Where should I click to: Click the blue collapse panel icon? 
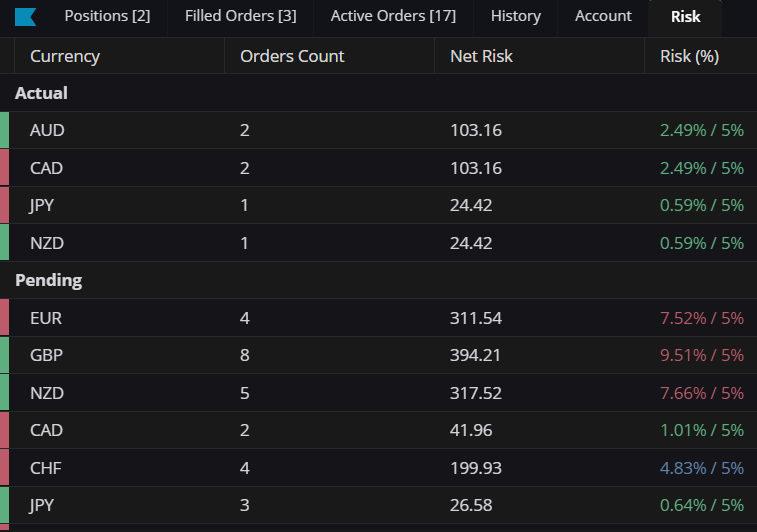[x=25, y=16]
